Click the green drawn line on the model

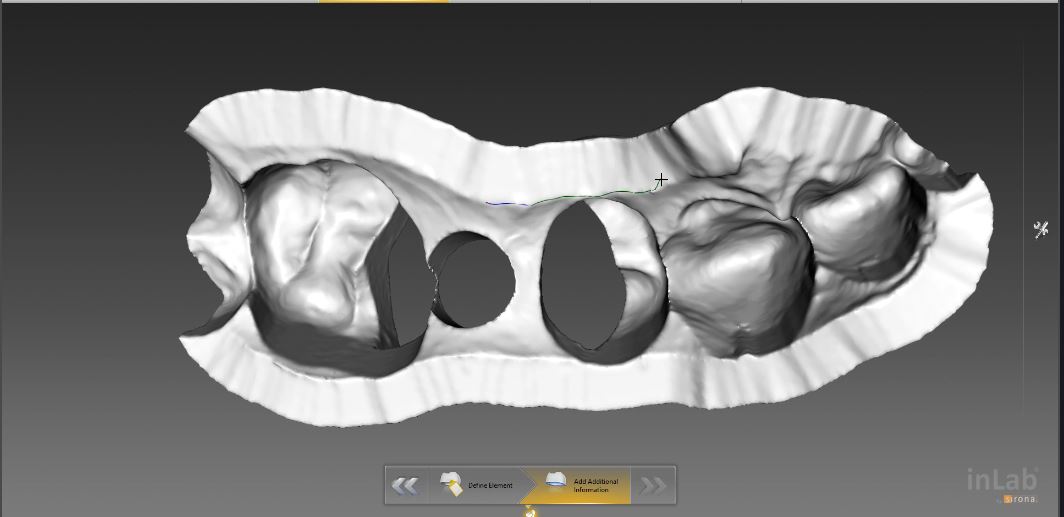(x=590, y=194)
